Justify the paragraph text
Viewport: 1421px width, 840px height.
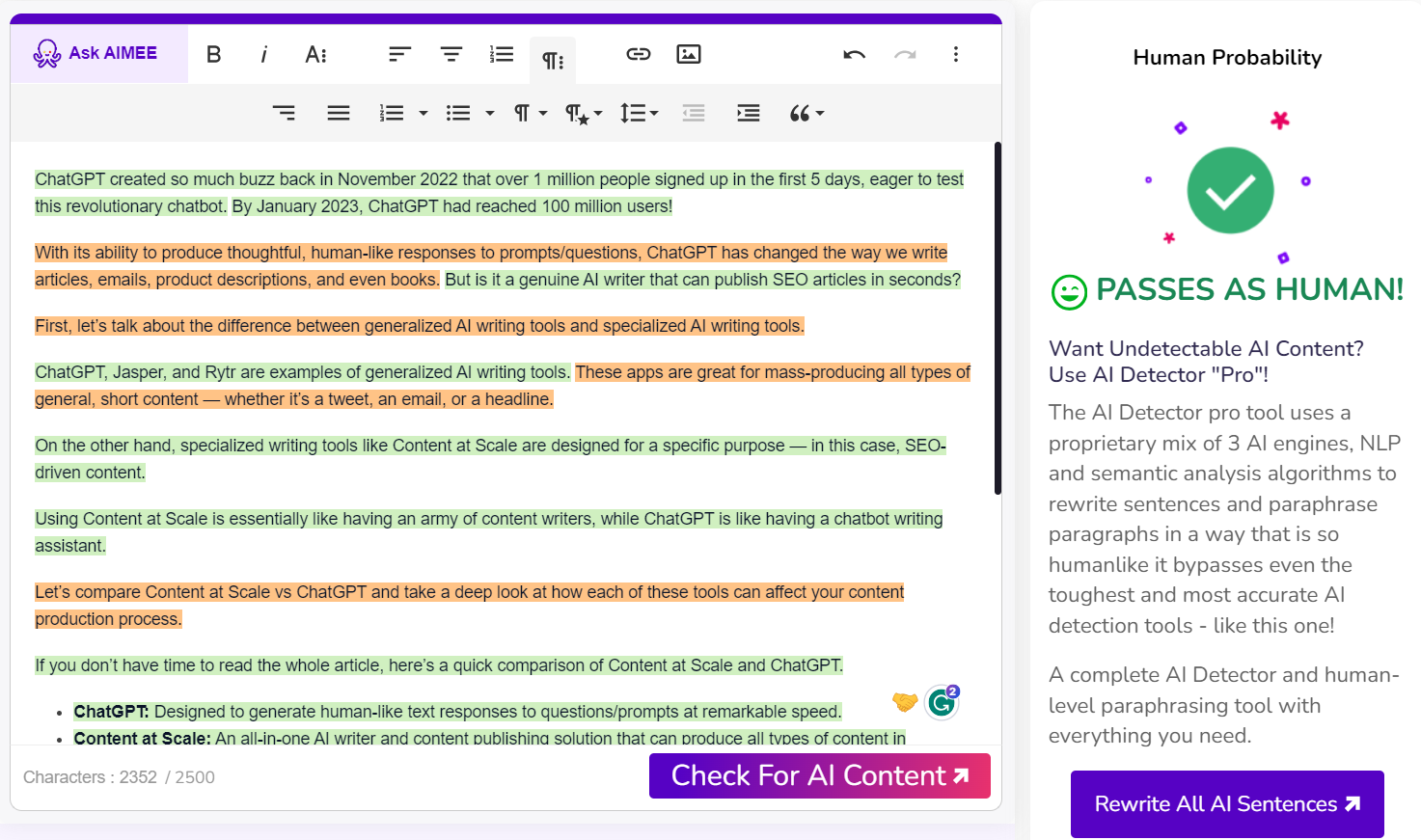339,114
